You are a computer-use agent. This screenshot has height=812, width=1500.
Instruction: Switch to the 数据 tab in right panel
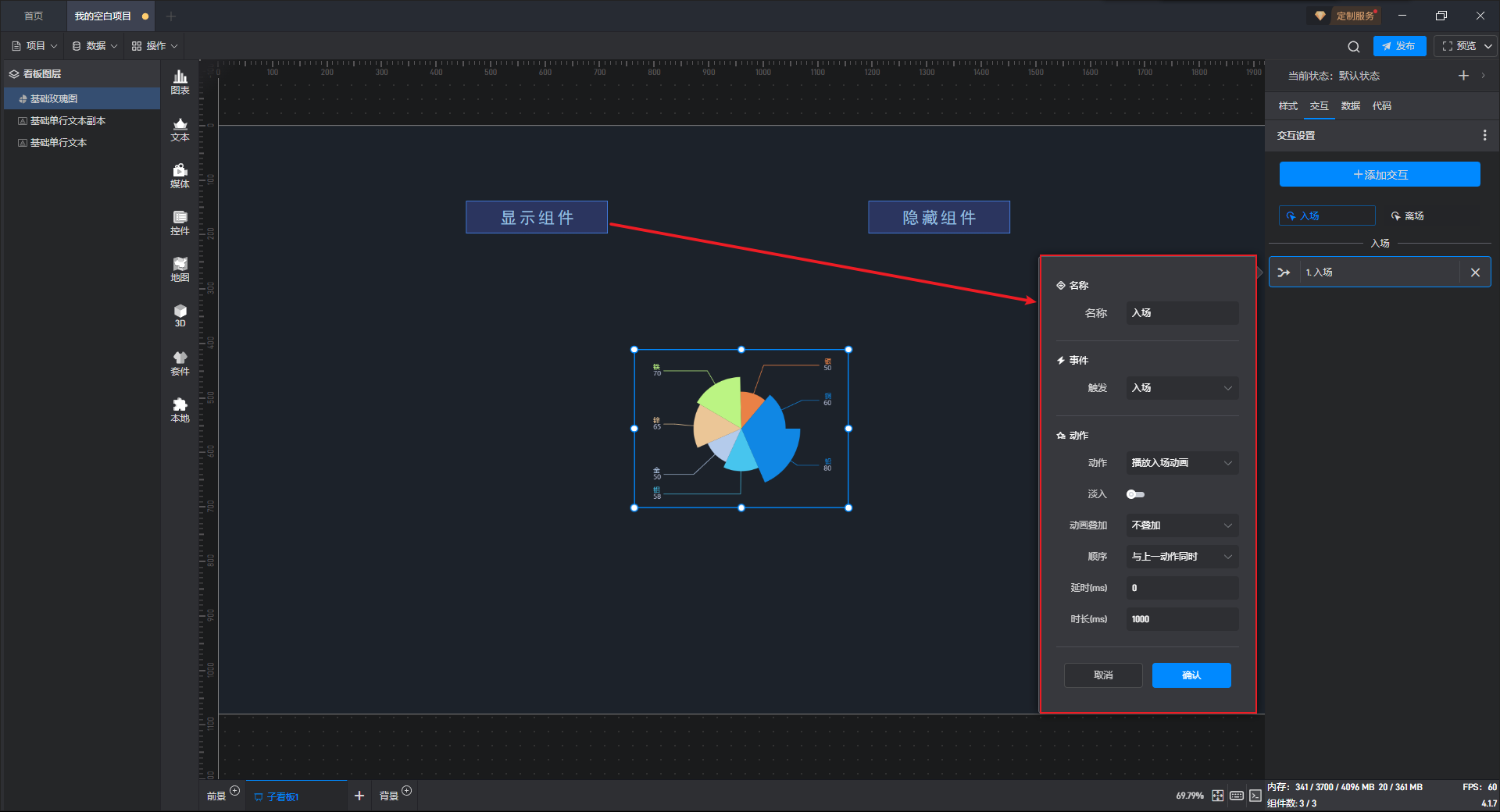(x=1350, y=106)
